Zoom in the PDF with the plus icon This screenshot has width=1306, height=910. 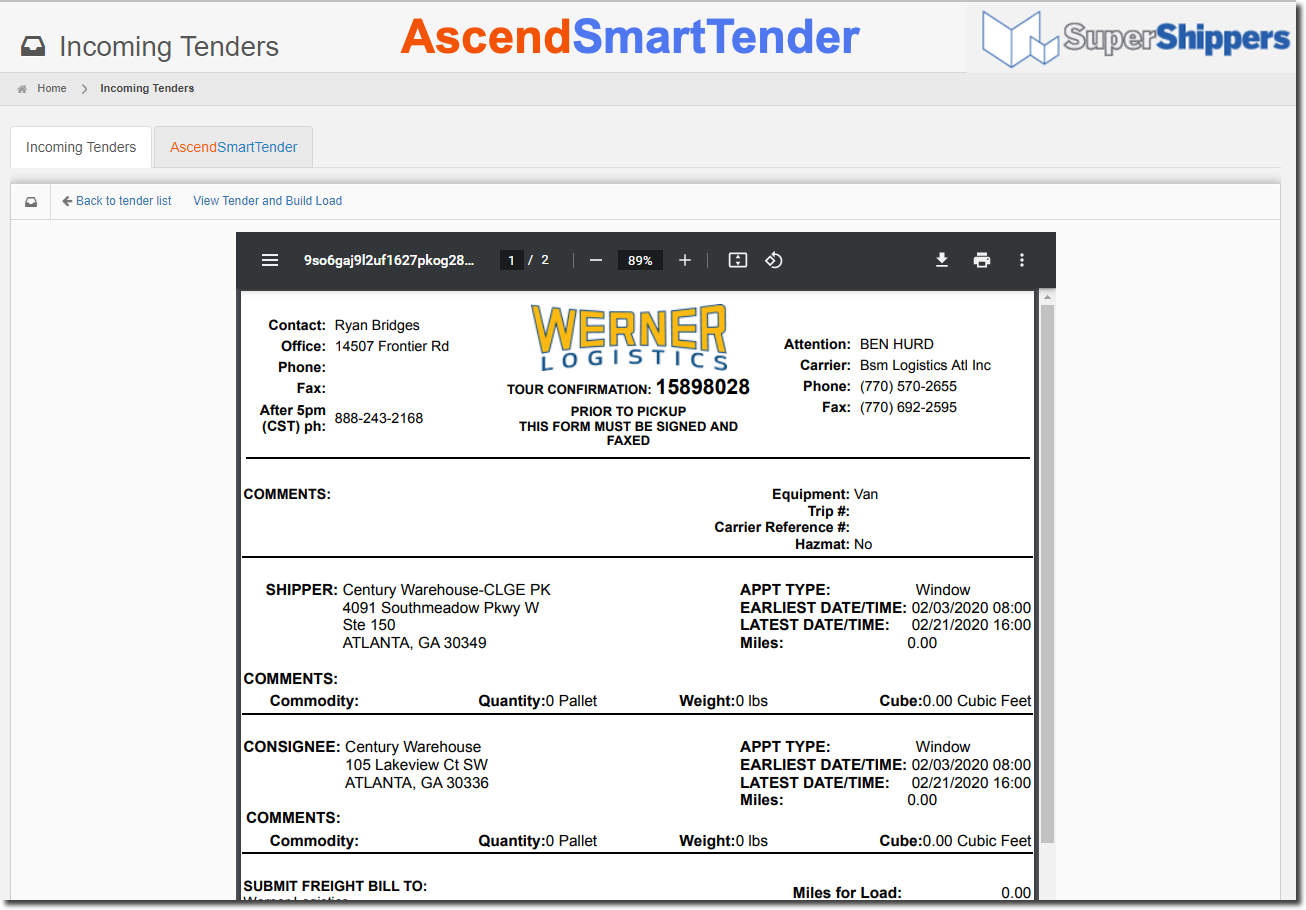pyautogui.click(x=685, y=260)
